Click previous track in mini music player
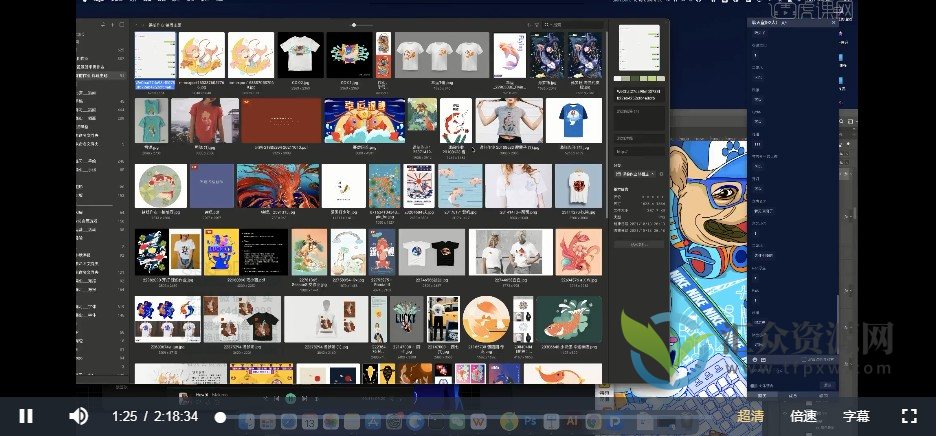This screenshot has width=941, height=436. click(x=277, y=398)
